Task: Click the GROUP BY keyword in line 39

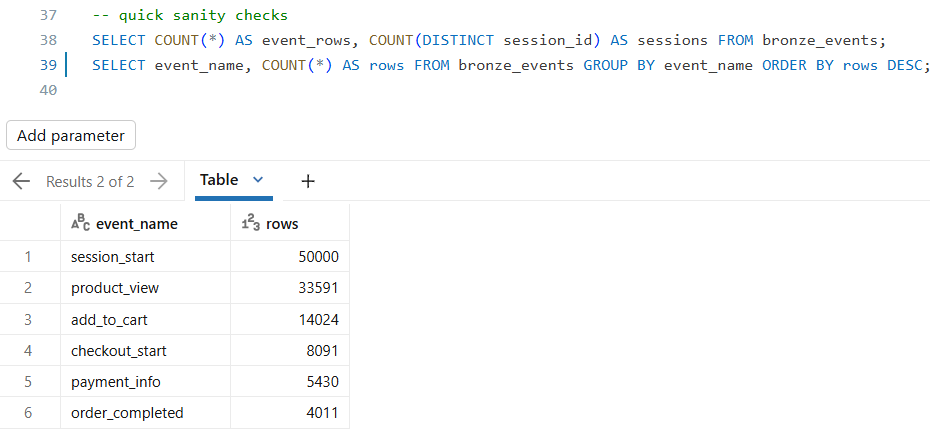Action: click(x=619, y=65)
